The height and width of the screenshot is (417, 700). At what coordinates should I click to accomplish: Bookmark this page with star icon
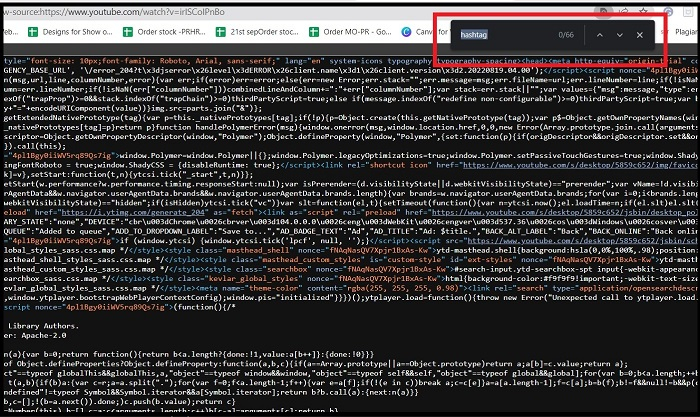643,12
